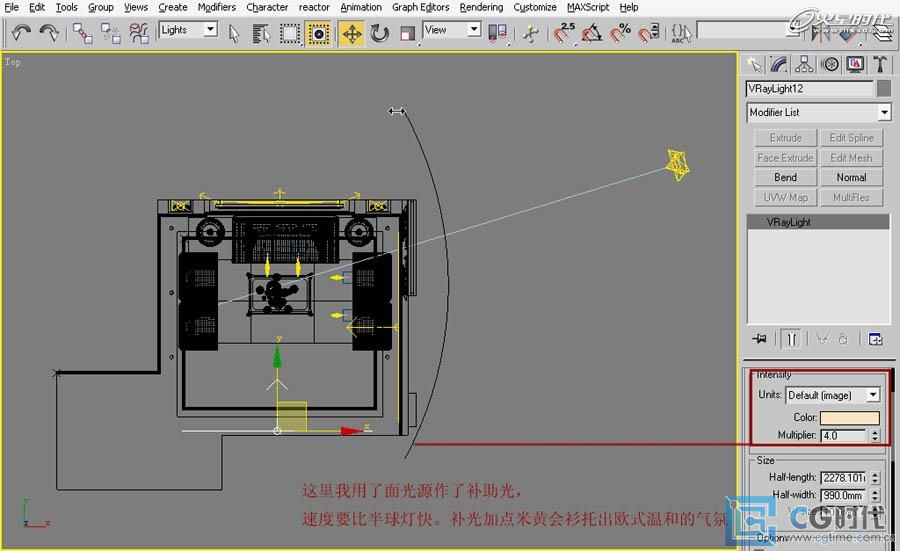This screenshot has width=900, height=551.
Task: Toggle the 2.5 Snaps magnet icon
Action: [x=564, y=33]
